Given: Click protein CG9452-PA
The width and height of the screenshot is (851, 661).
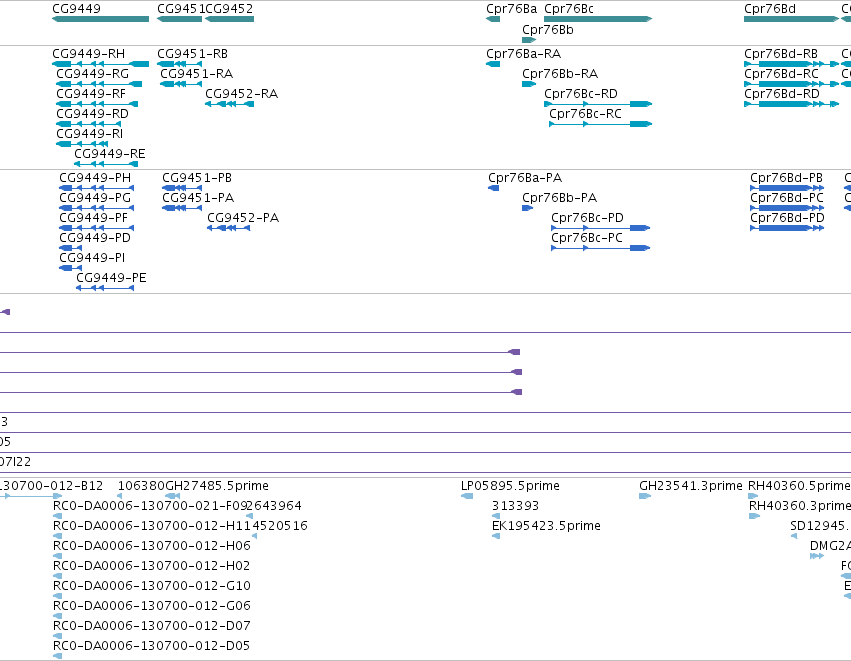Looking at the screenshot, I should (243, 218).
